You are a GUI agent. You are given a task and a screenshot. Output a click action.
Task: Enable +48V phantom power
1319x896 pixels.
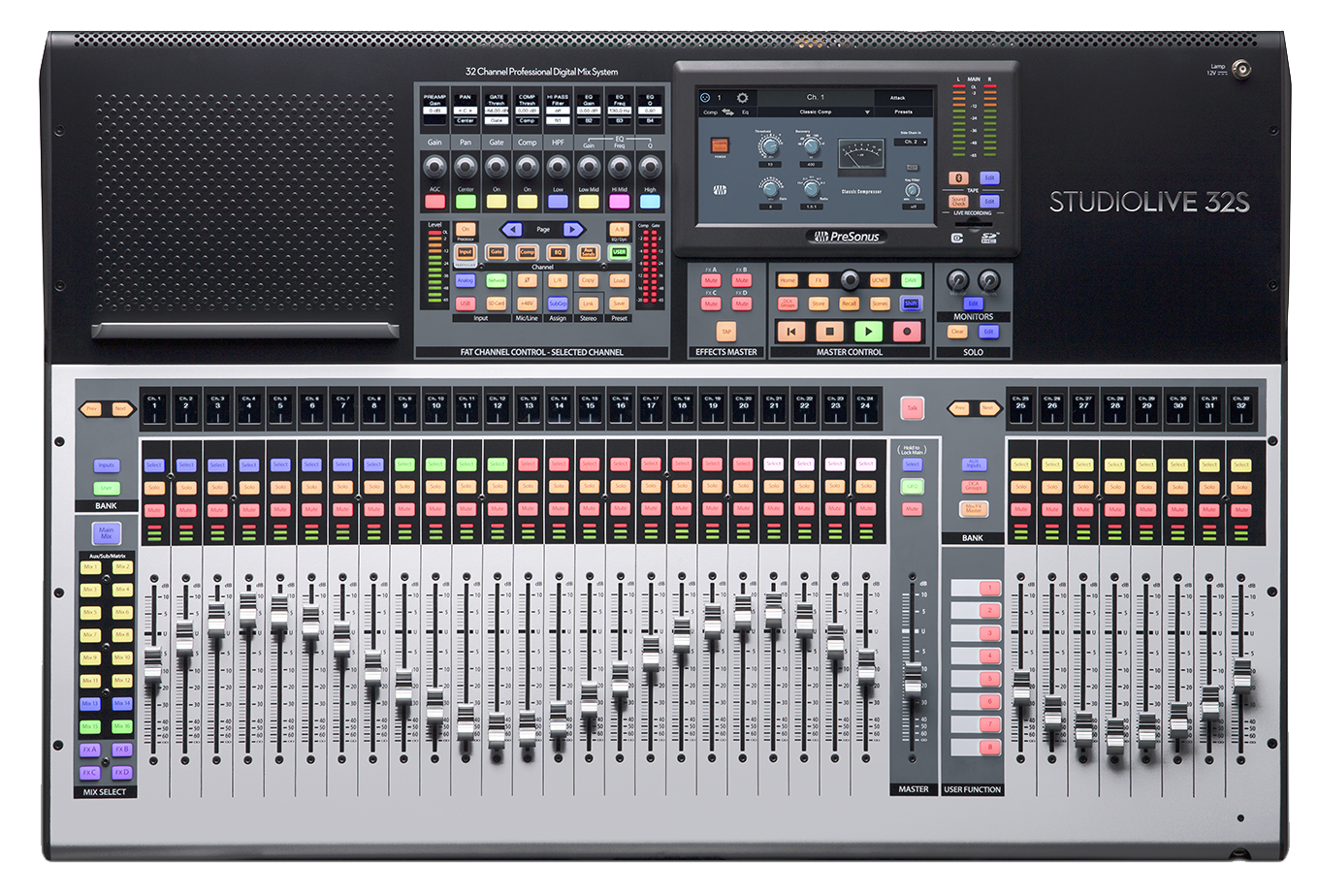coord(527,304)
